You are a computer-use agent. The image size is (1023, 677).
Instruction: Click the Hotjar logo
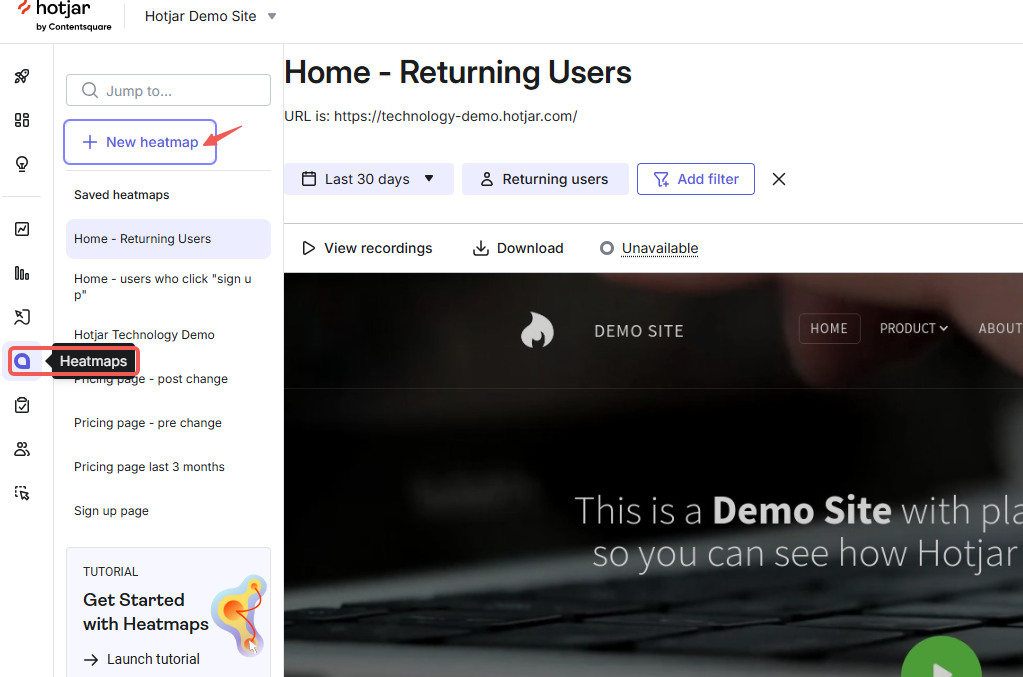(x=64, y=16)
